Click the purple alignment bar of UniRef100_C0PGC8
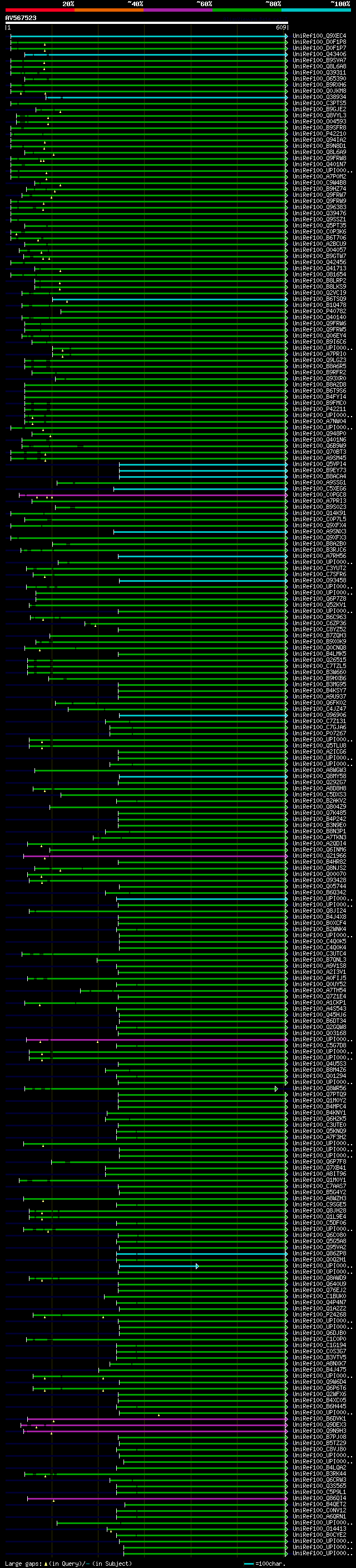This screenshot has height=1568, width=356. pyautogui.click(x=153, y=495)
